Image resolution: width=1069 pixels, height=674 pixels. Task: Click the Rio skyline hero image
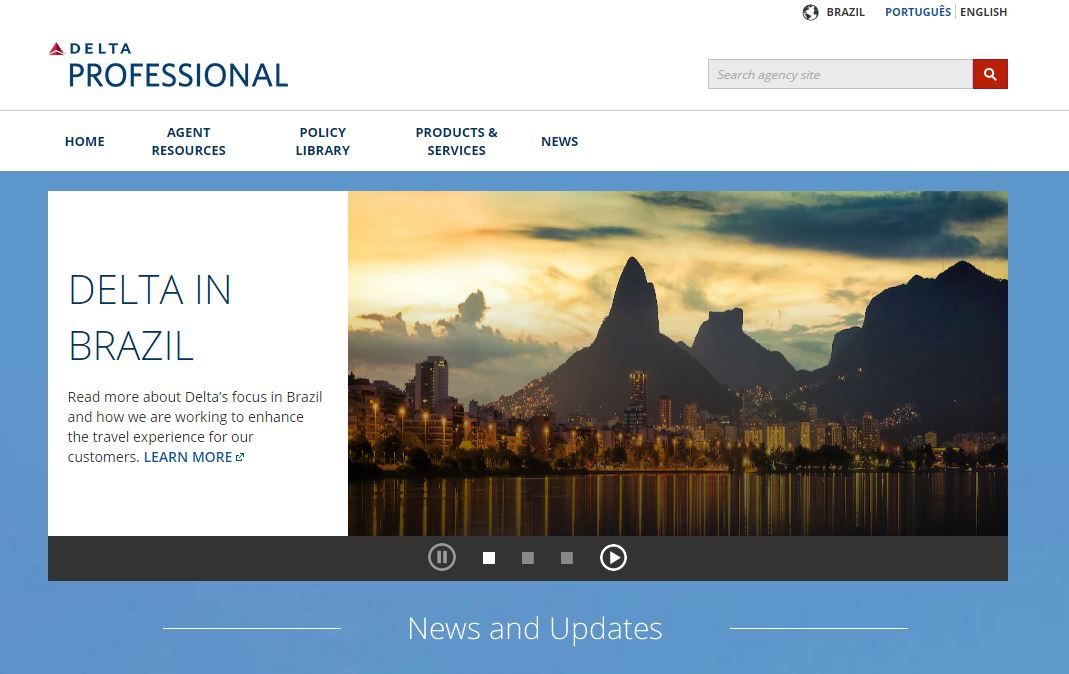pos(677,363)
